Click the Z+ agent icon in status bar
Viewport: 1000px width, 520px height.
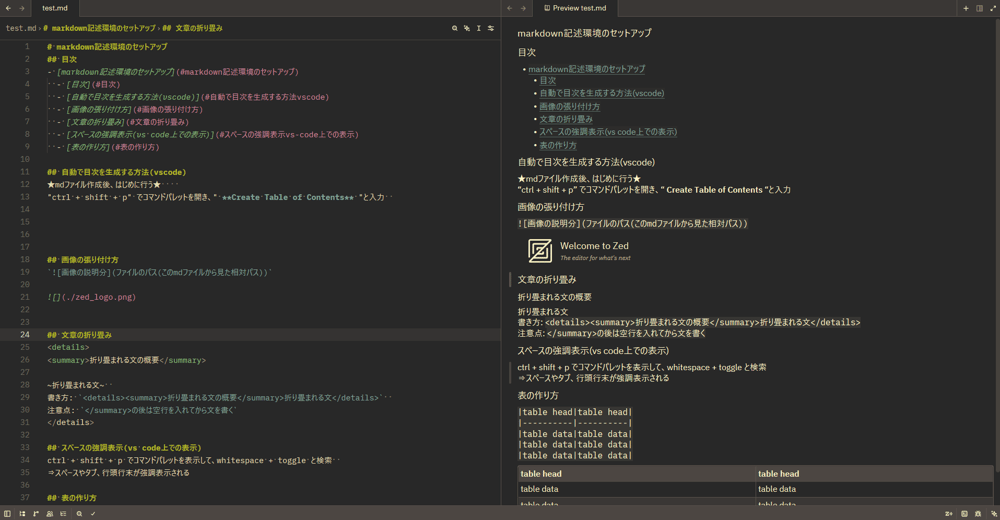tap(948, 513)
